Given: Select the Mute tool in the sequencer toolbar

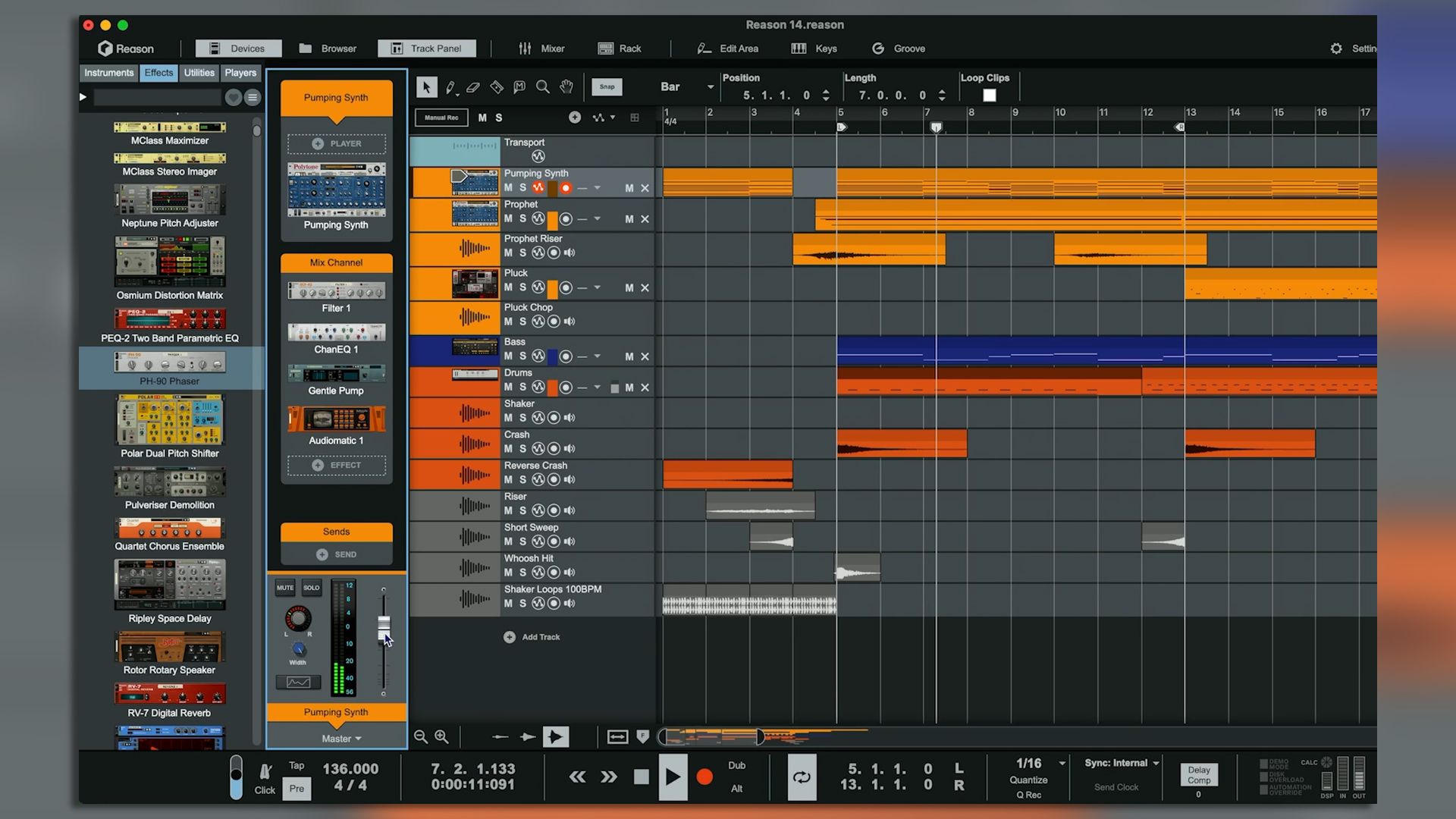Looking at the screenshot, I should pyautogui.click(x=519, y=86).
